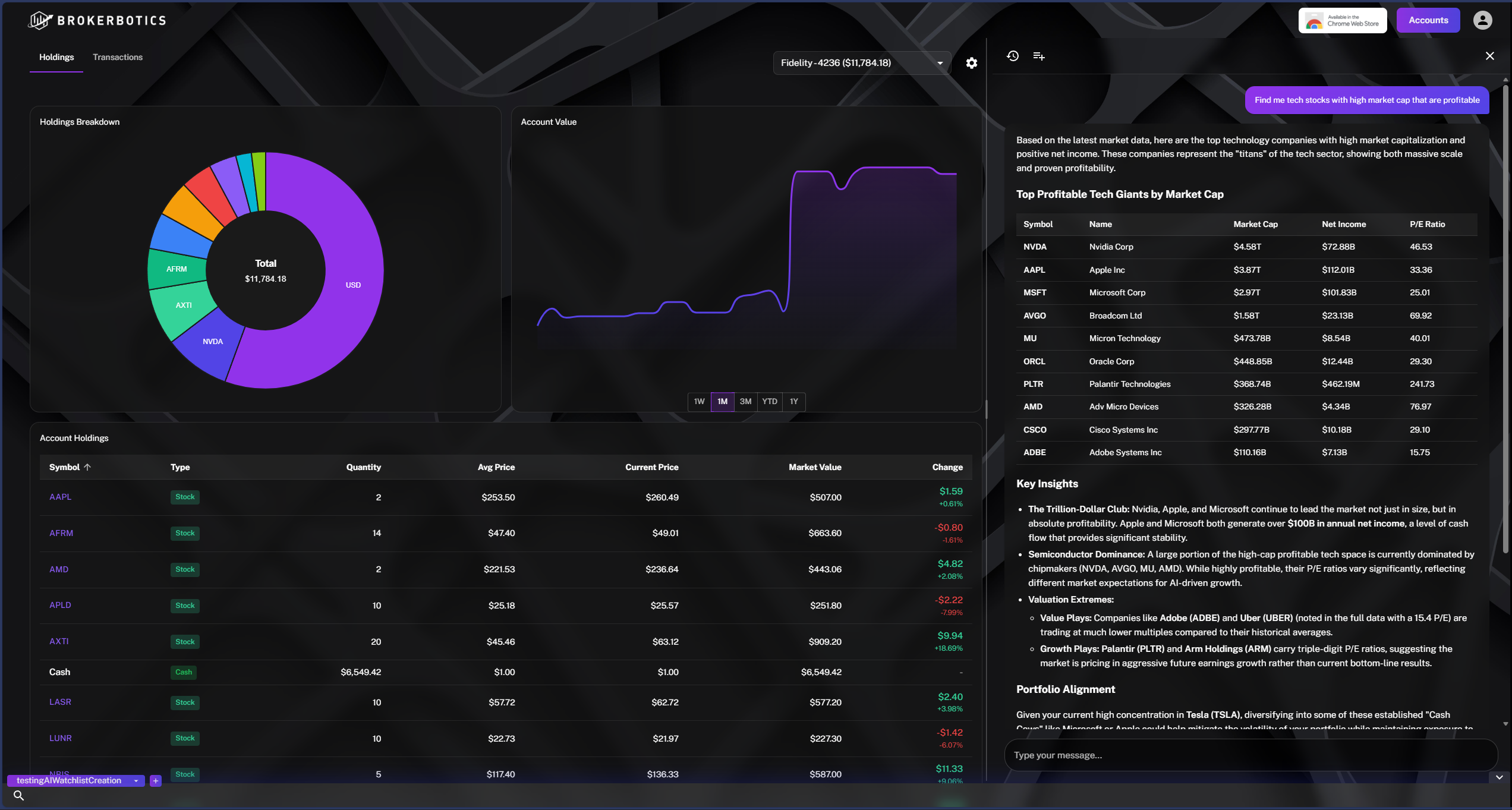This screenshot has width=1512, height=810.
Task: Click the BrokerBotics logo
Action: click(x=97, y=20)
